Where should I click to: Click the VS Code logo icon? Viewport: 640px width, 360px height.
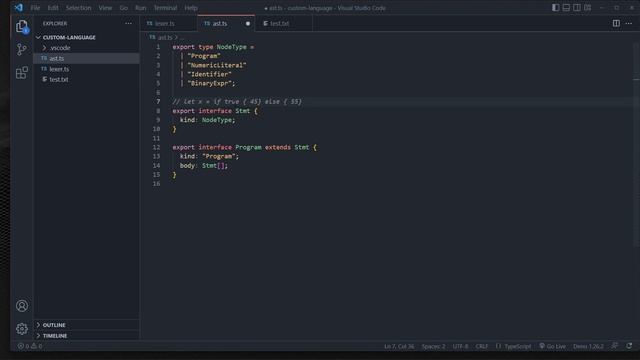(19, 7)
